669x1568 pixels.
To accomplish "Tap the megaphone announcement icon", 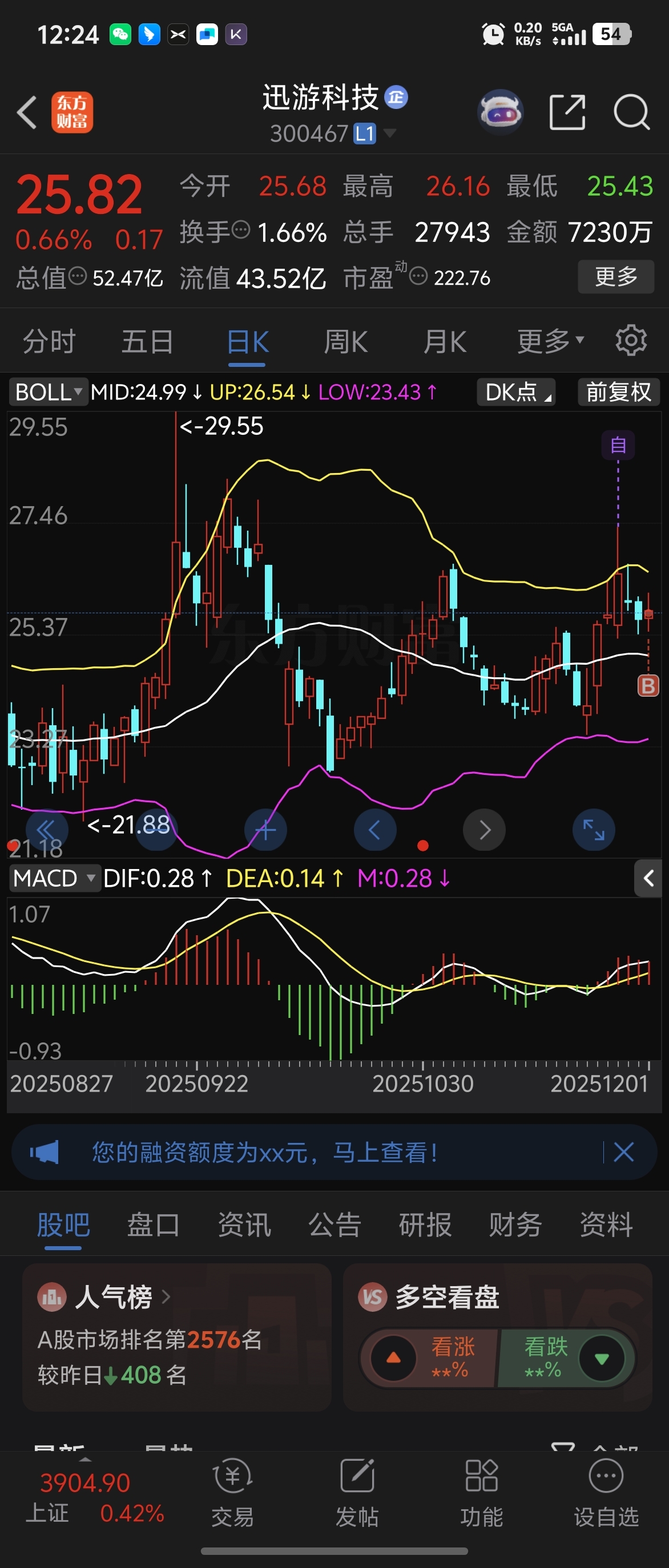I will (45, 1152).
